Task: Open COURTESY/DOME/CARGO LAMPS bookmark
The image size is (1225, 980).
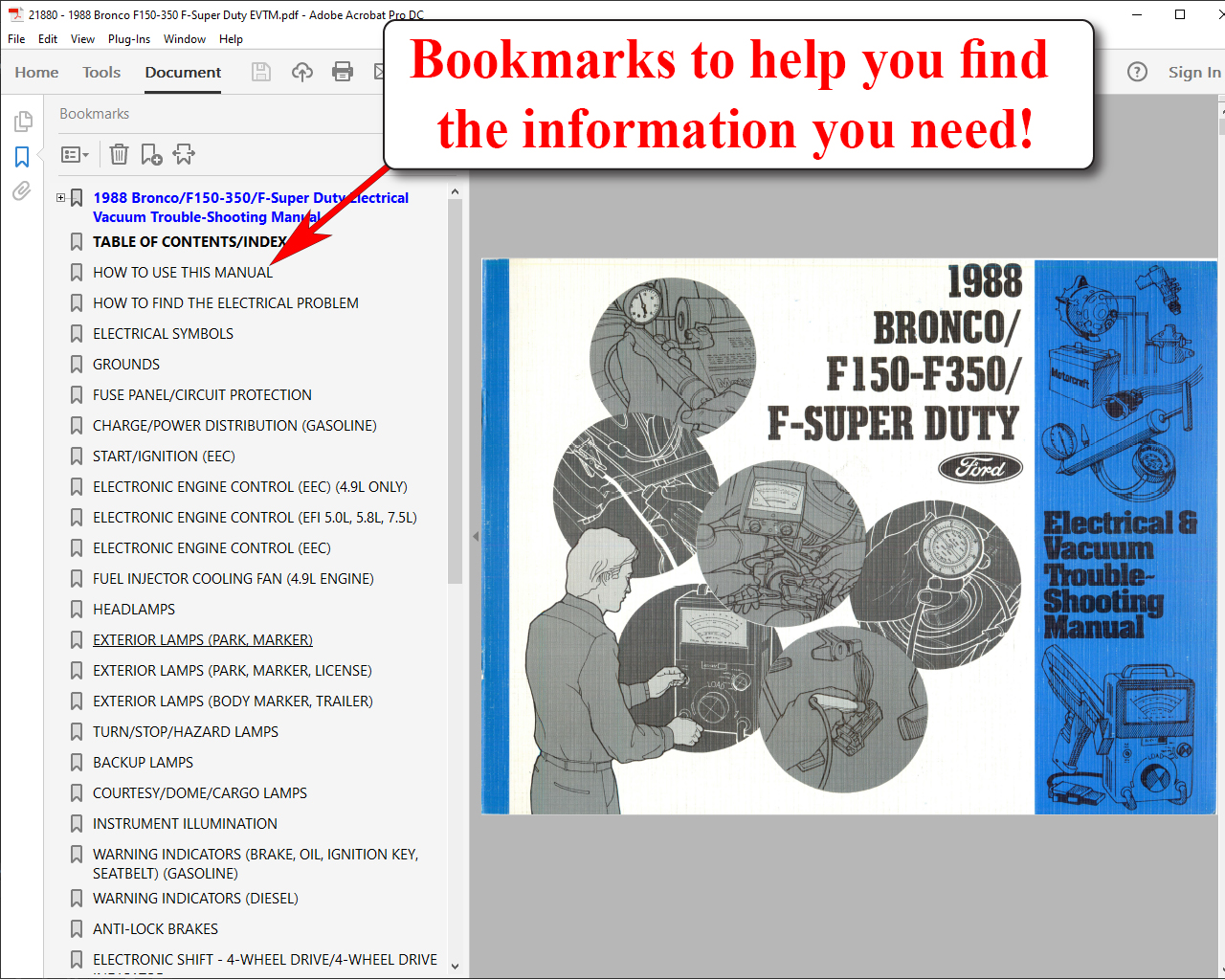Action: point(200,793)
